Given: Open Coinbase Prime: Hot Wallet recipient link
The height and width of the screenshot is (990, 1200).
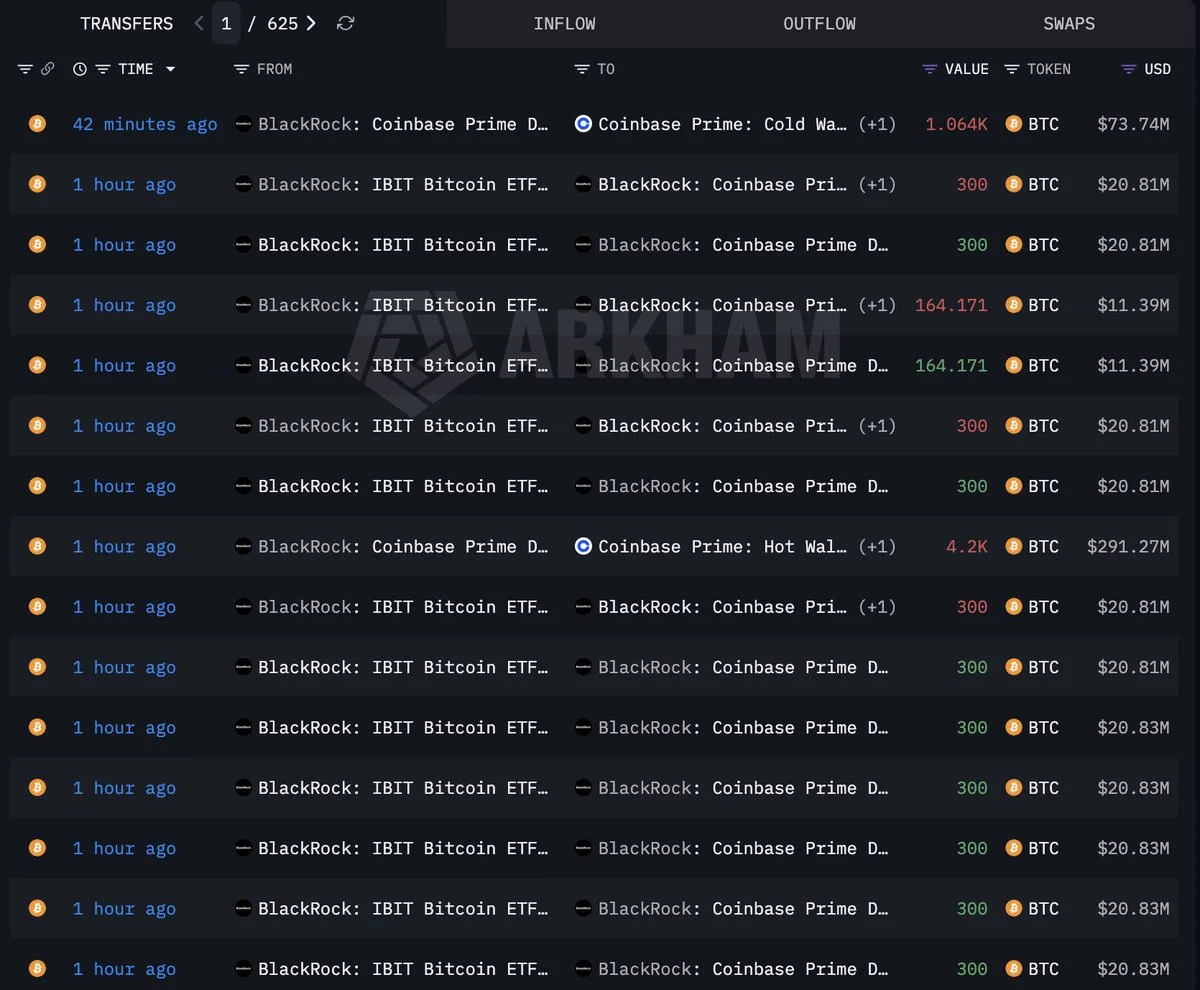Looking at the screenshot, I should pyautogui.click(x=722, y=546).
